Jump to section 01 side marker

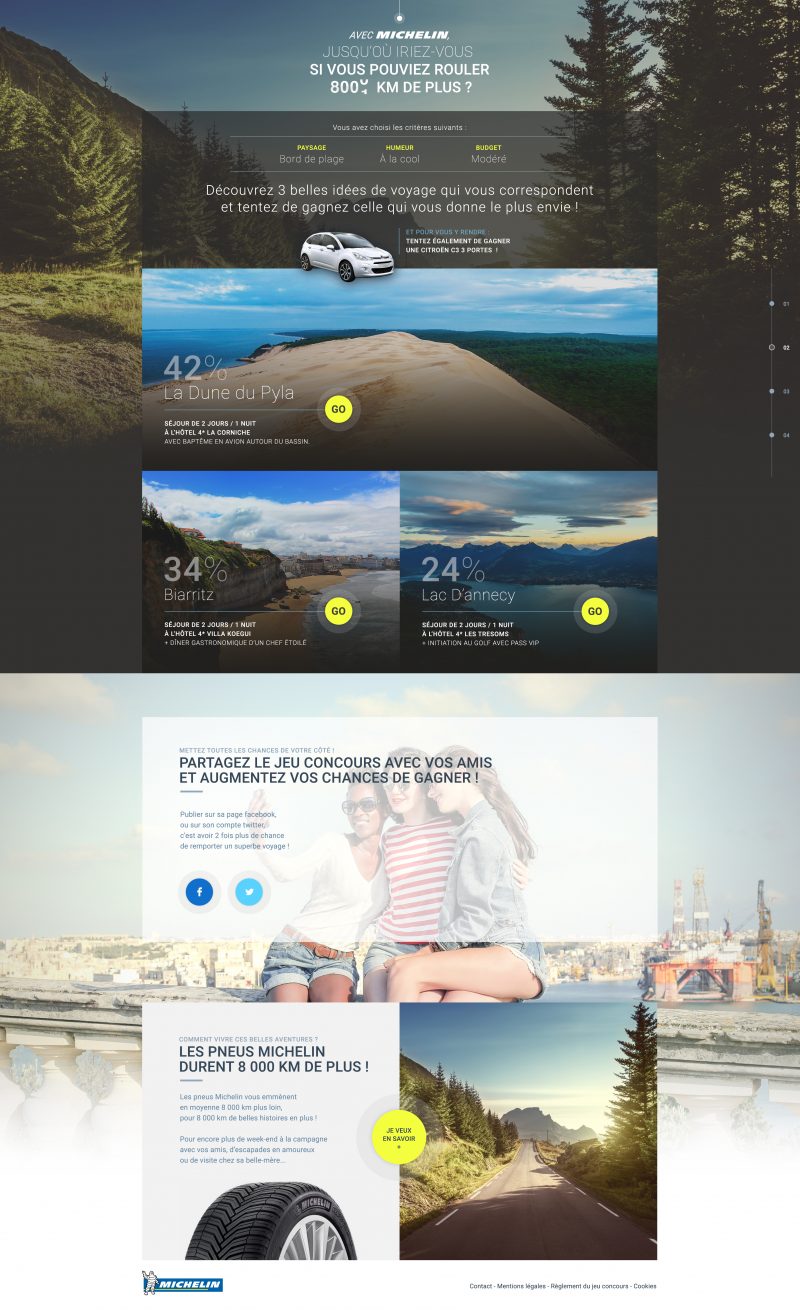(x=772, y=303)
